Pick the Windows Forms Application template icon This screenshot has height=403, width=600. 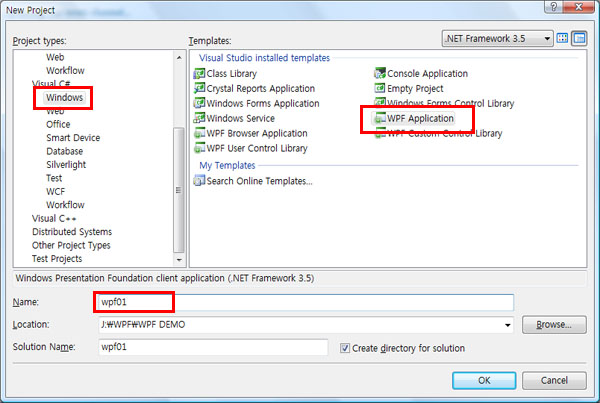coord(199,103)
